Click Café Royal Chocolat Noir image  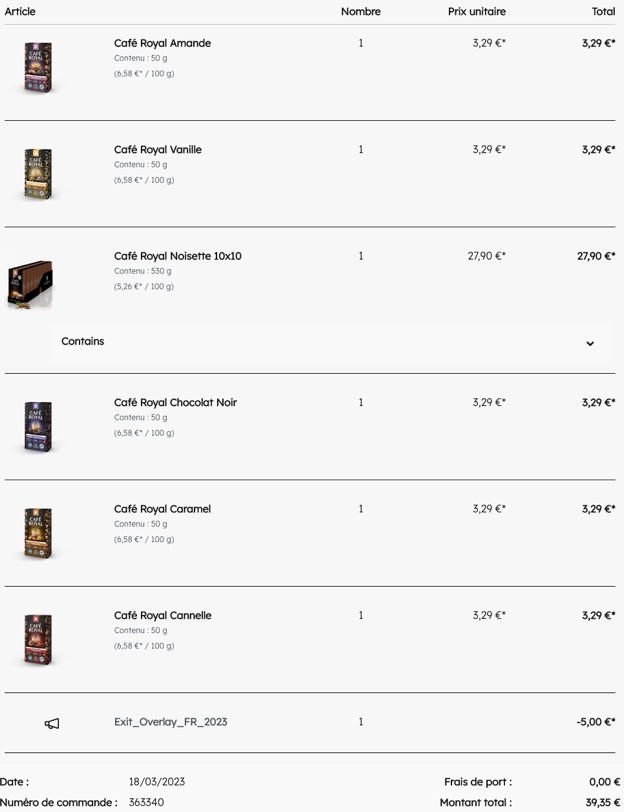coord(38,427)
